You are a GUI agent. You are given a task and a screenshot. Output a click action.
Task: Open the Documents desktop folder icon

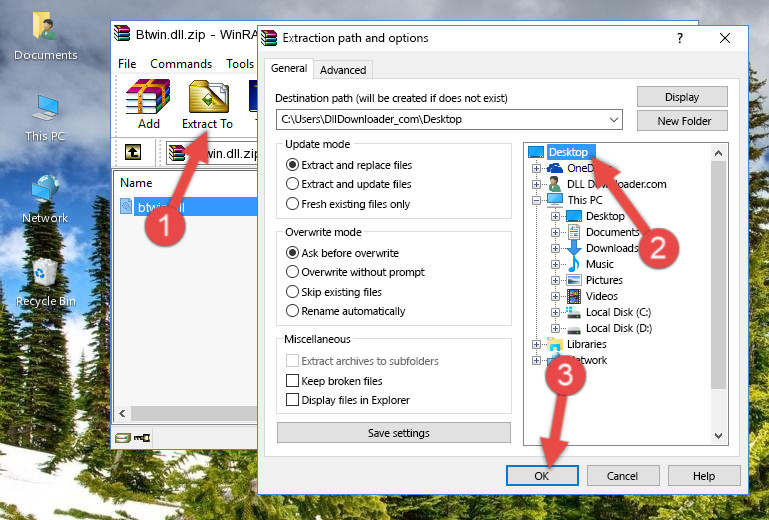[x=45, y=36]
